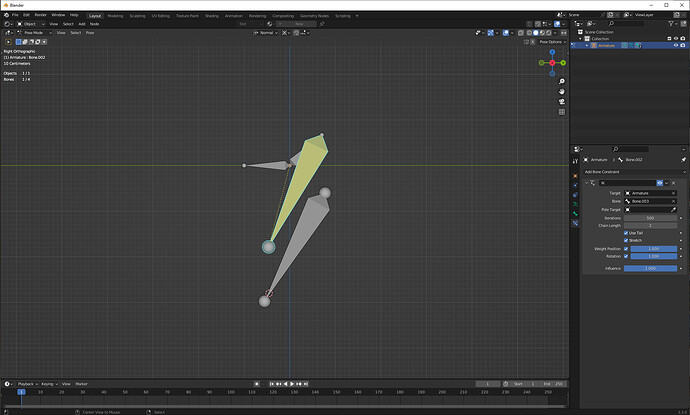The image size is (690, 415).
Task: Open the Bone Constraints properties tab icon
Action: (575, 223)
